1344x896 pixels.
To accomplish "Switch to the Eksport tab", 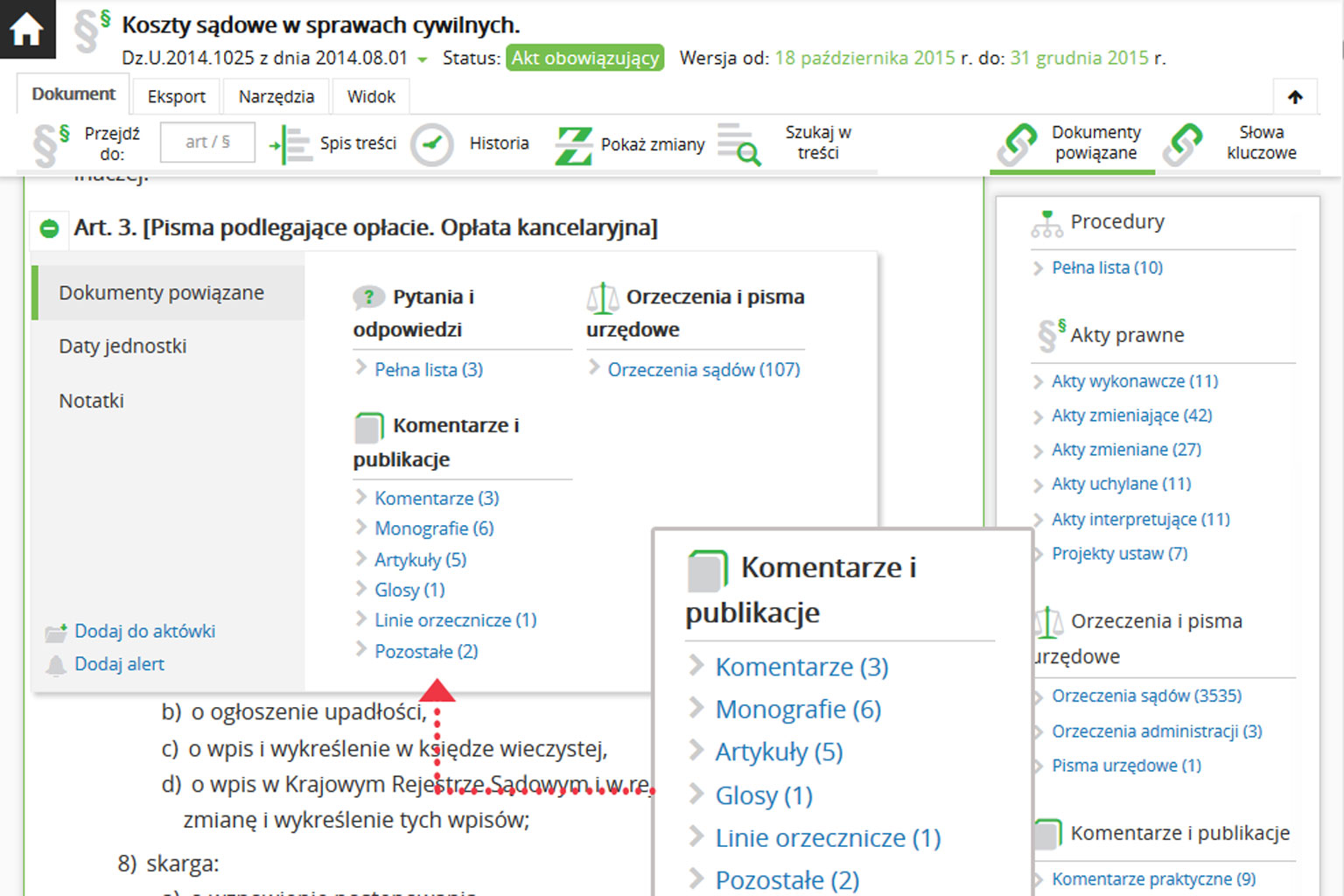I will [x=176, y=96].
